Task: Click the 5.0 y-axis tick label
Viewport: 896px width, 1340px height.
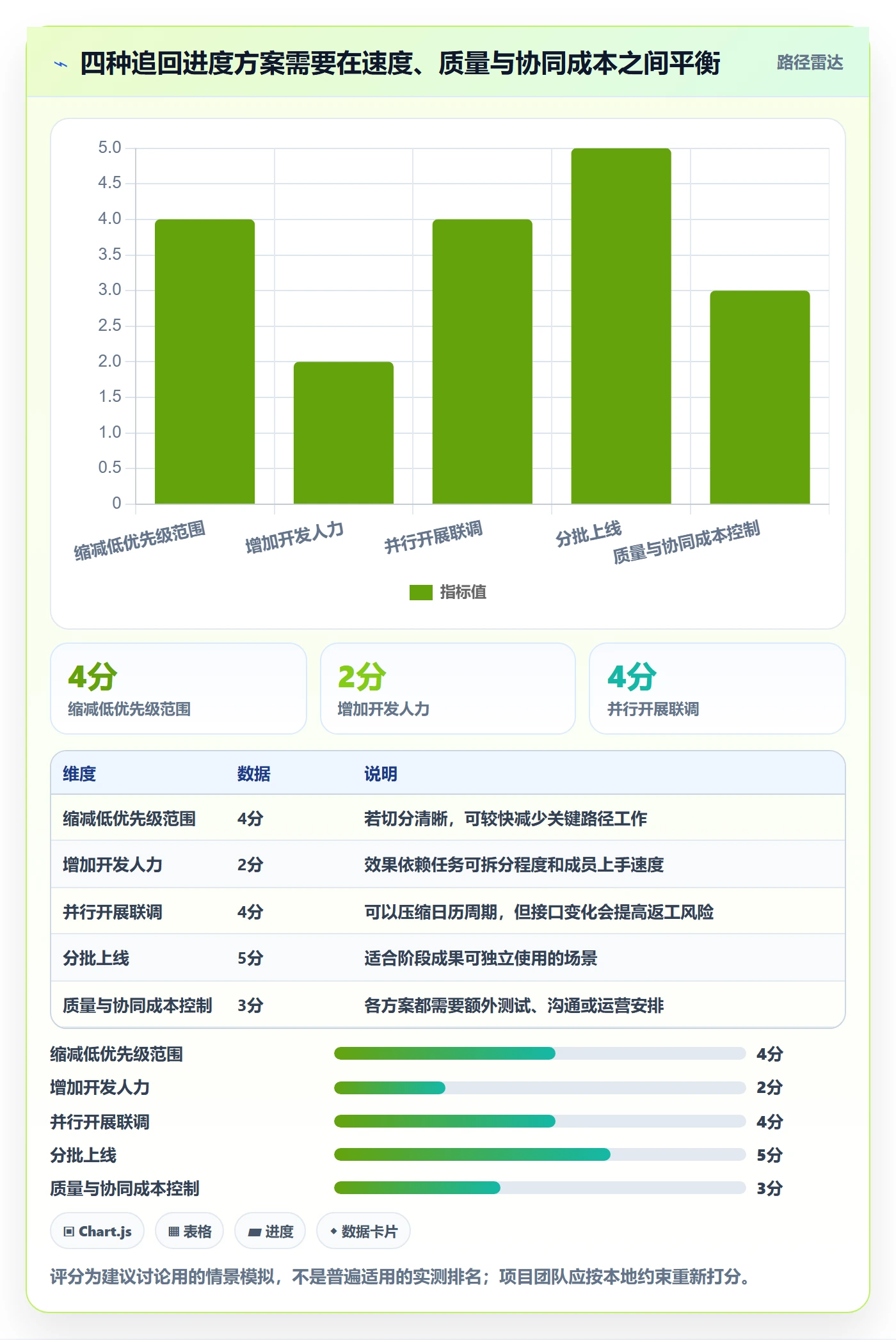Action: click(109, 148)
